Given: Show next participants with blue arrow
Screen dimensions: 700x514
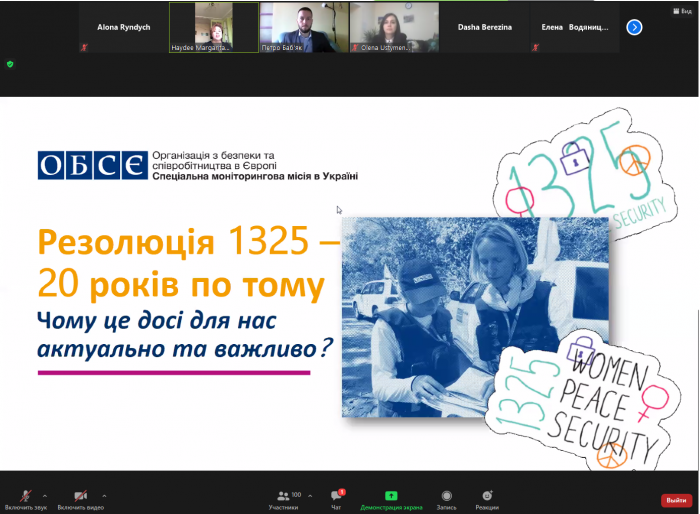Looking at the screenshot, I should 634,27.
